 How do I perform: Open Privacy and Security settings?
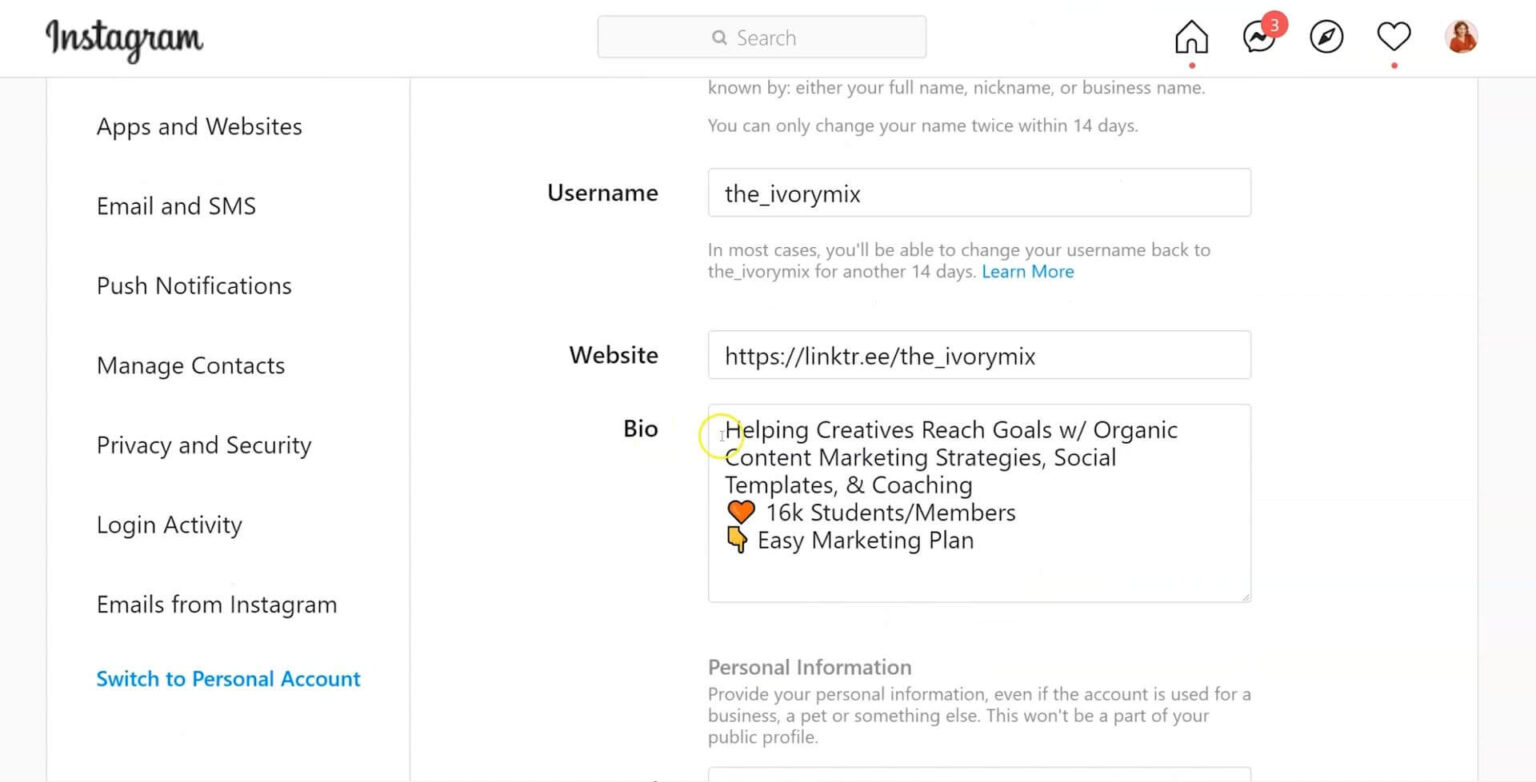204,445
